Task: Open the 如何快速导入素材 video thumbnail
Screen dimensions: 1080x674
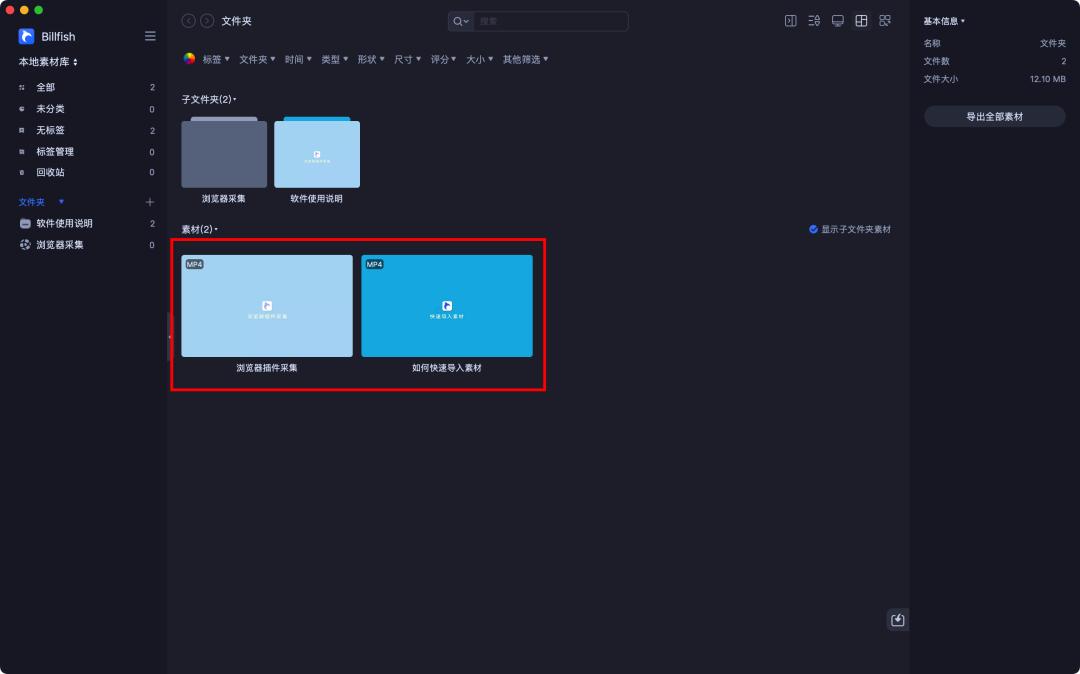Action: pos(447,305)
